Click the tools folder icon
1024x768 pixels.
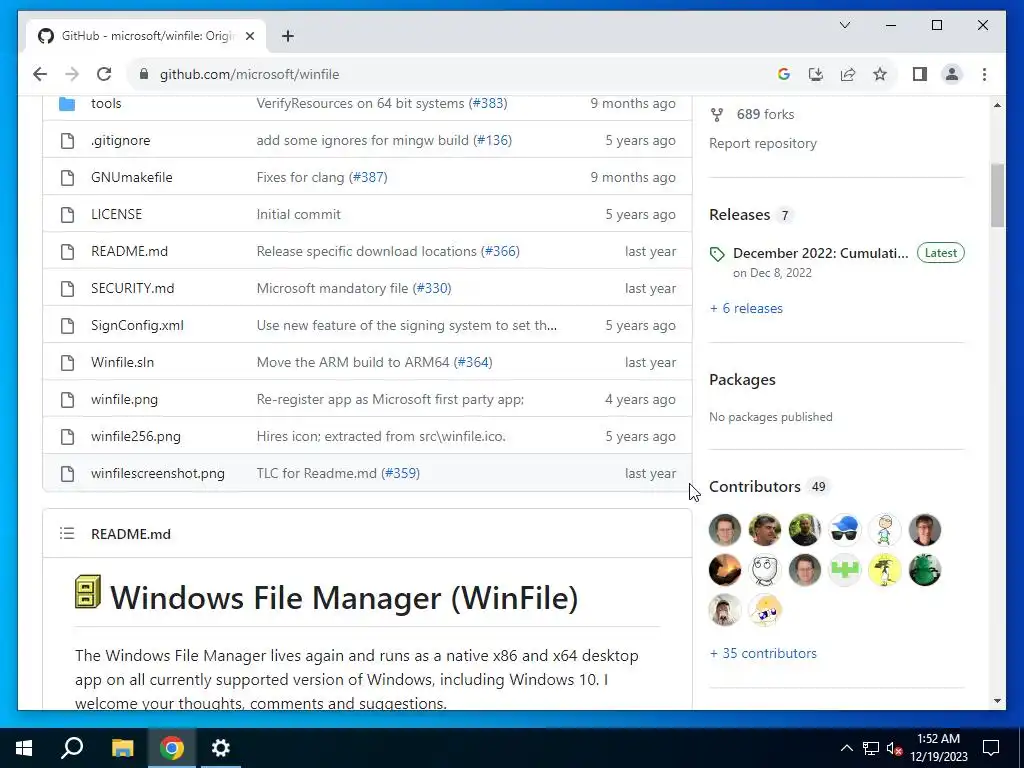point(67,103)
